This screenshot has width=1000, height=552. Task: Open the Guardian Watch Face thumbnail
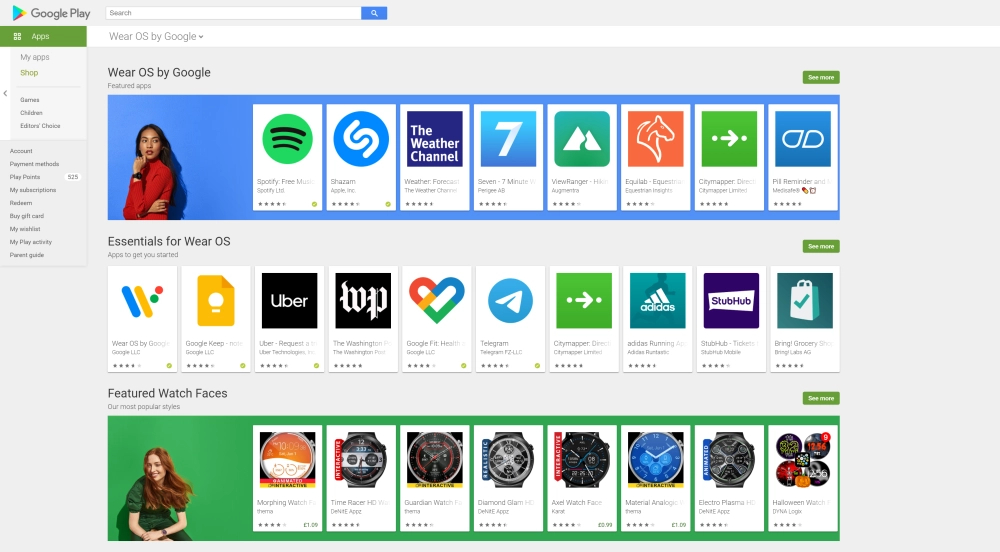pyautogui.click(x=434, y=460)
